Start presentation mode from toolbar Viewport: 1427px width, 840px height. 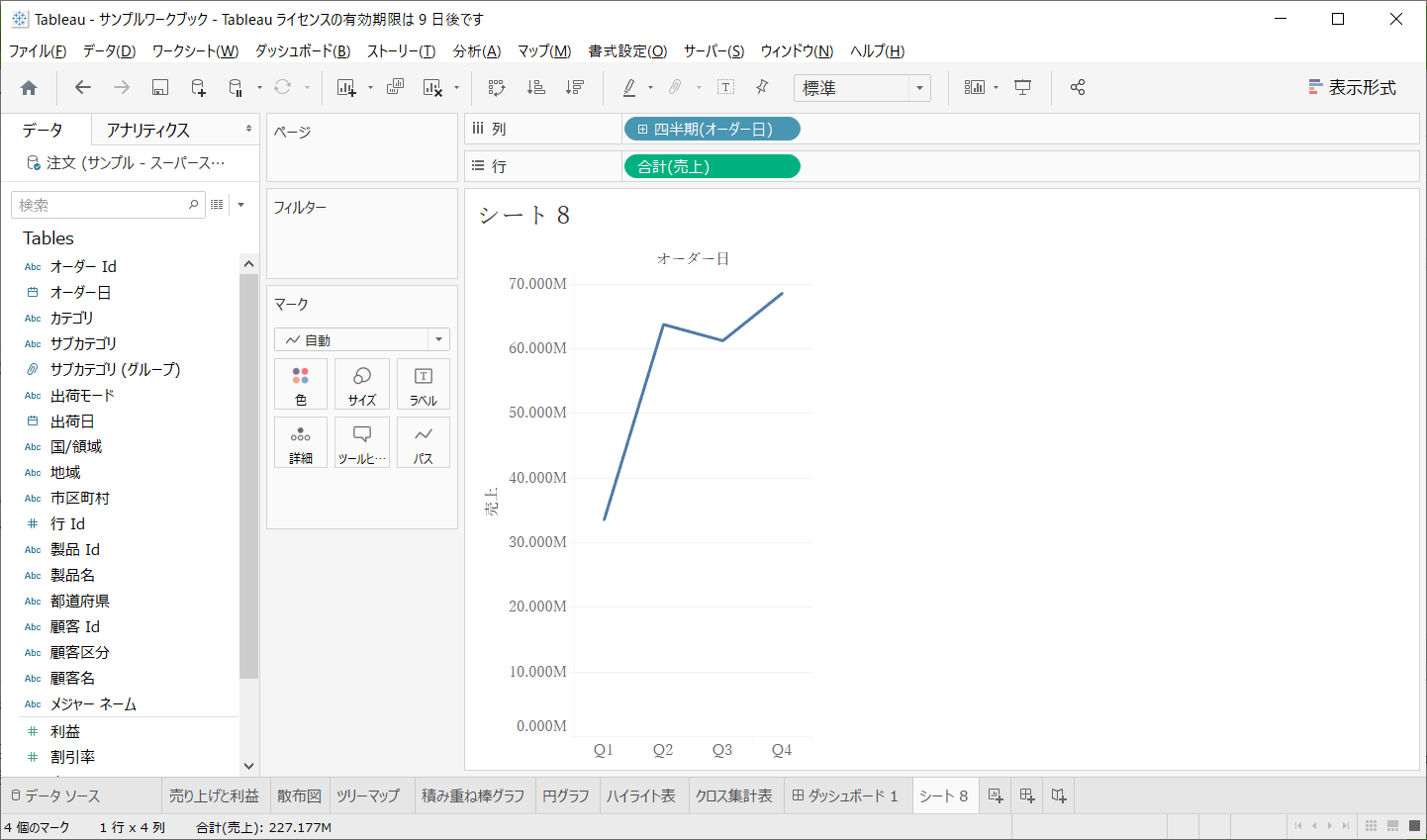pos(1023,88)
